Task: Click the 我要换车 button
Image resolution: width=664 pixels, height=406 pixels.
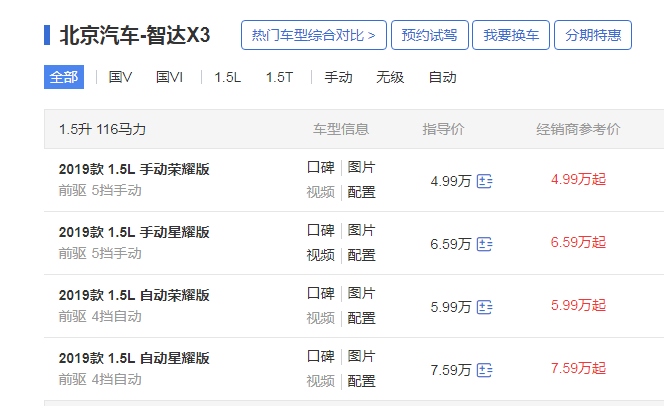Action: point(511,35)
